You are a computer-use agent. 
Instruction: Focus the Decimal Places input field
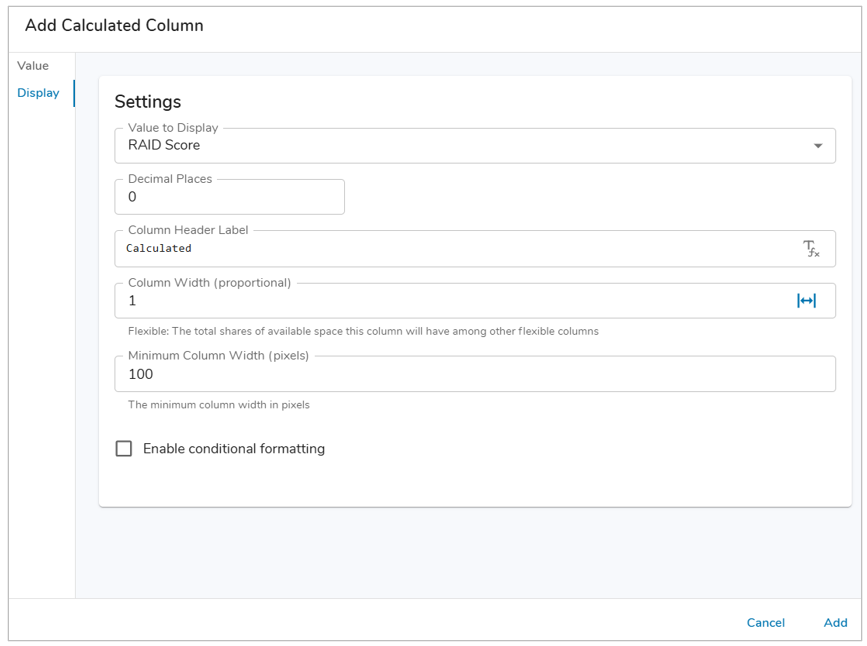(x=230, y=198)
